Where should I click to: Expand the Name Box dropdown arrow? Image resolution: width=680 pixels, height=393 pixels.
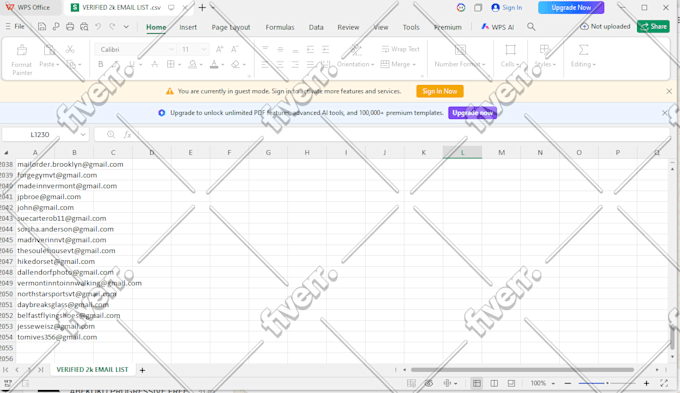click(82, 134)
